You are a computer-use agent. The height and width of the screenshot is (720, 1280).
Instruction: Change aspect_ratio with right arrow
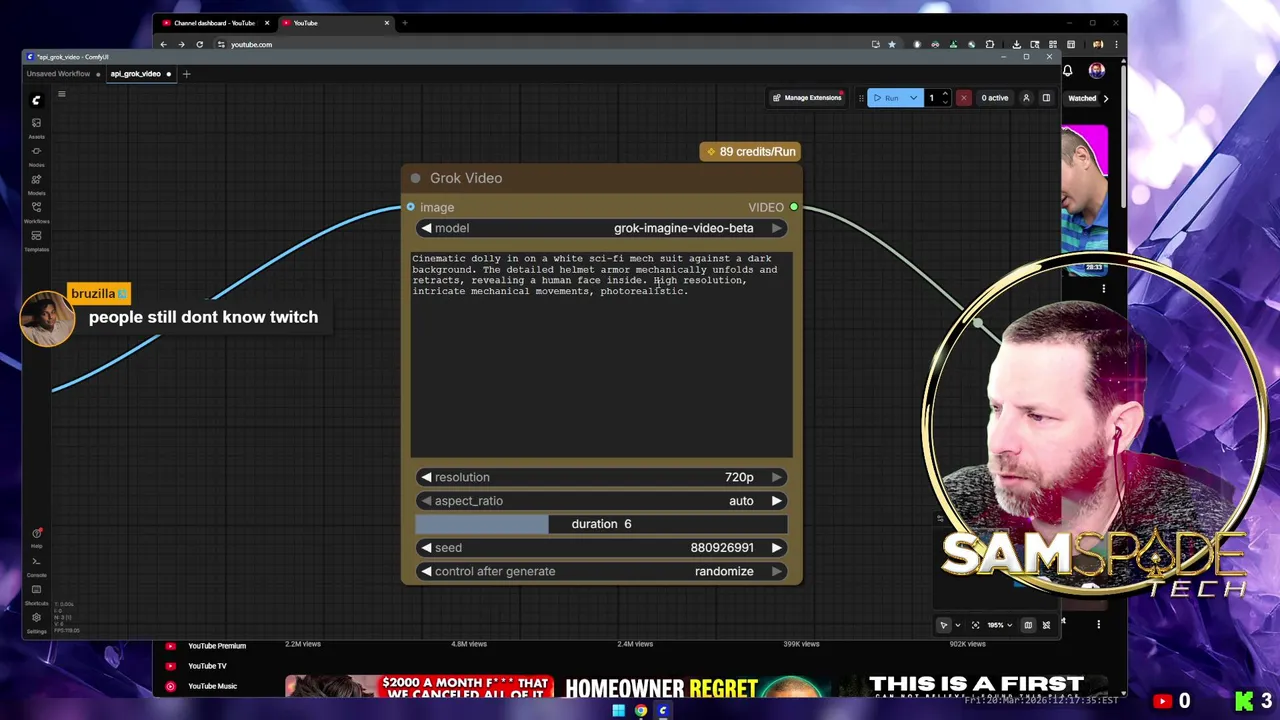click(776, 501)
